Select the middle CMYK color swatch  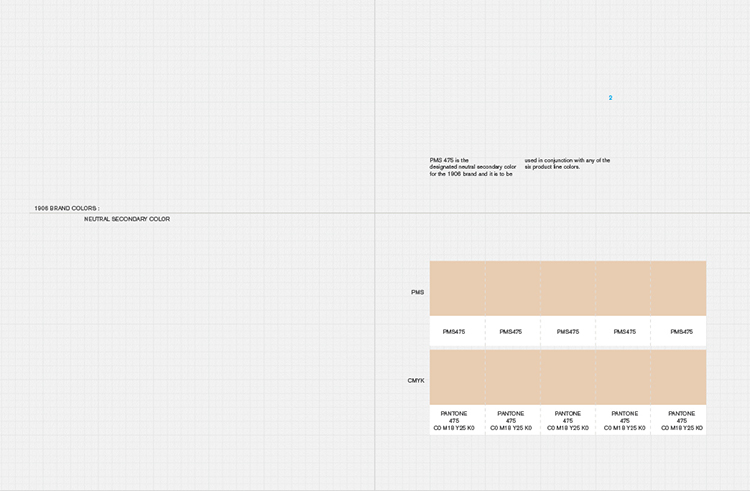pos(568,377)
